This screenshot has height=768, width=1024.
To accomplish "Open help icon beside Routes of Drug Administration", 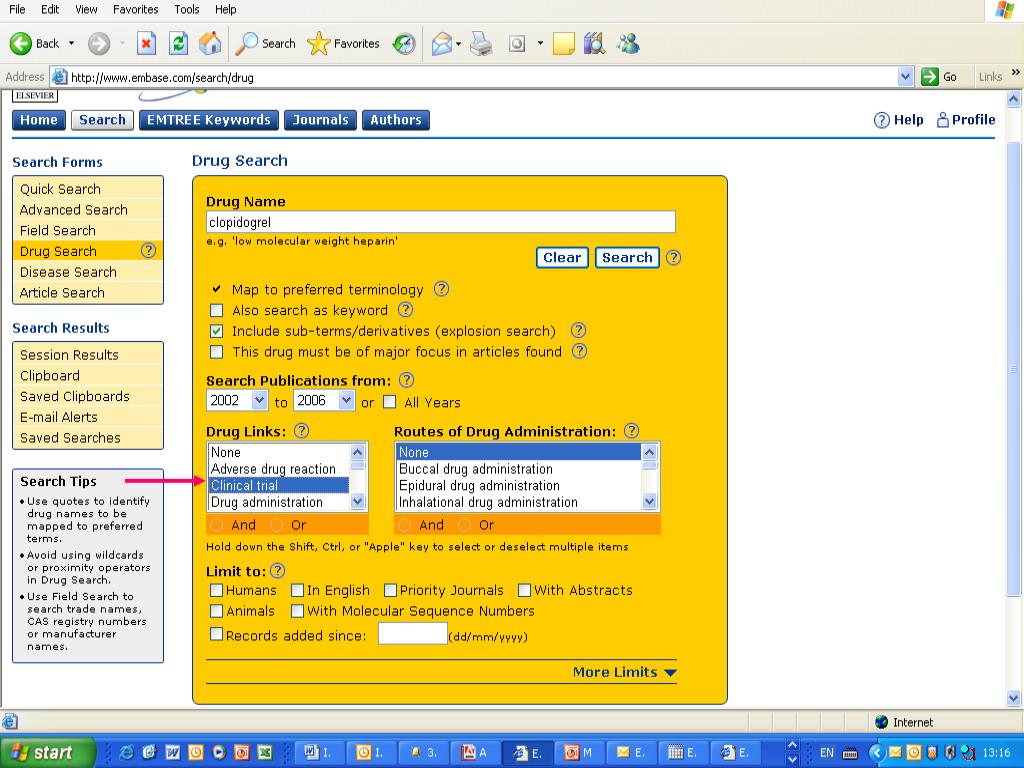I will (631, 430).
